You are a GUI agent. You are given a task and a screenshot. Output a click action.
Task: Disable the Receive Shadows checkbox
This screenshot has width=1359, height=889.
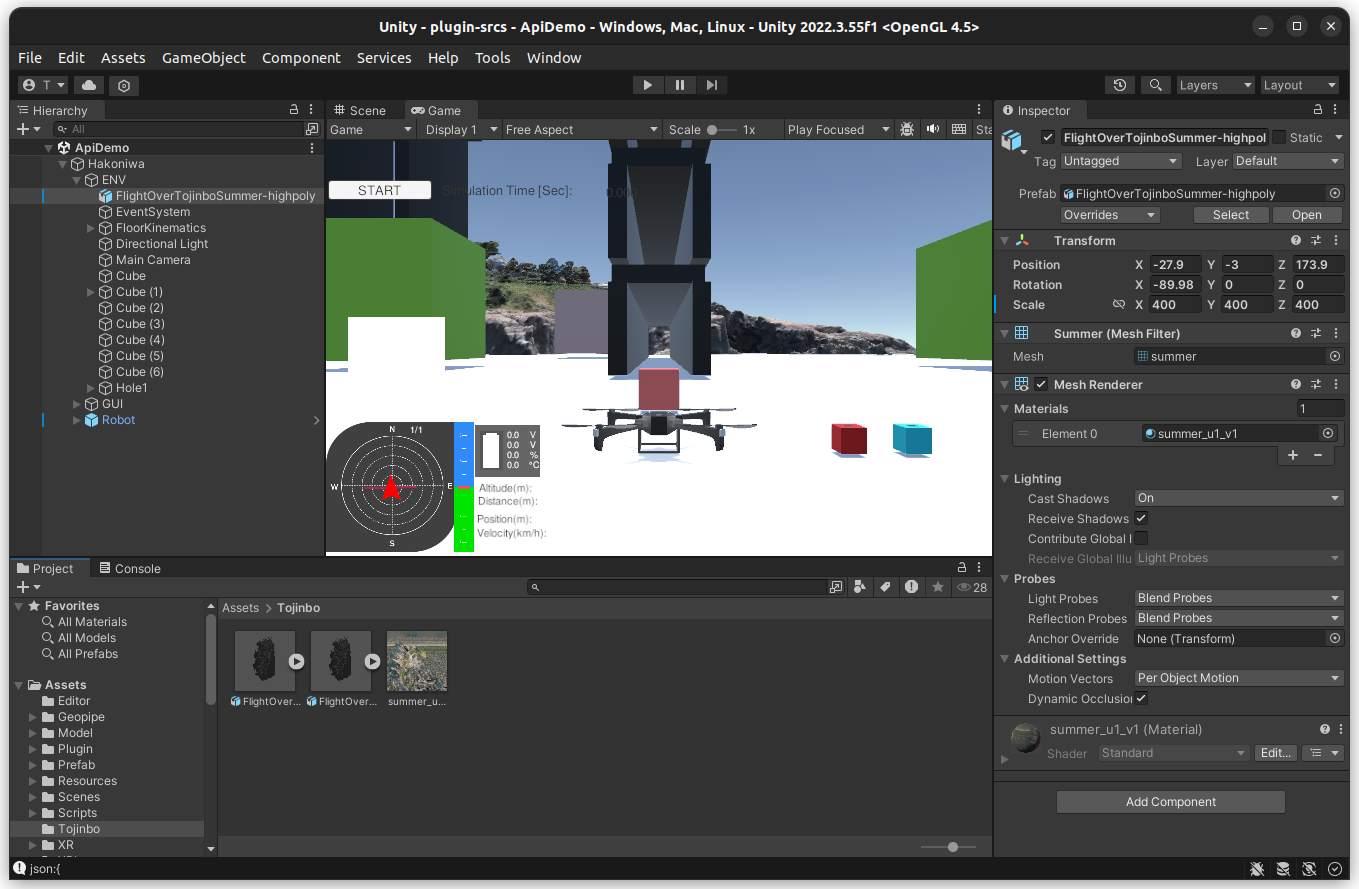[1141, 518]
